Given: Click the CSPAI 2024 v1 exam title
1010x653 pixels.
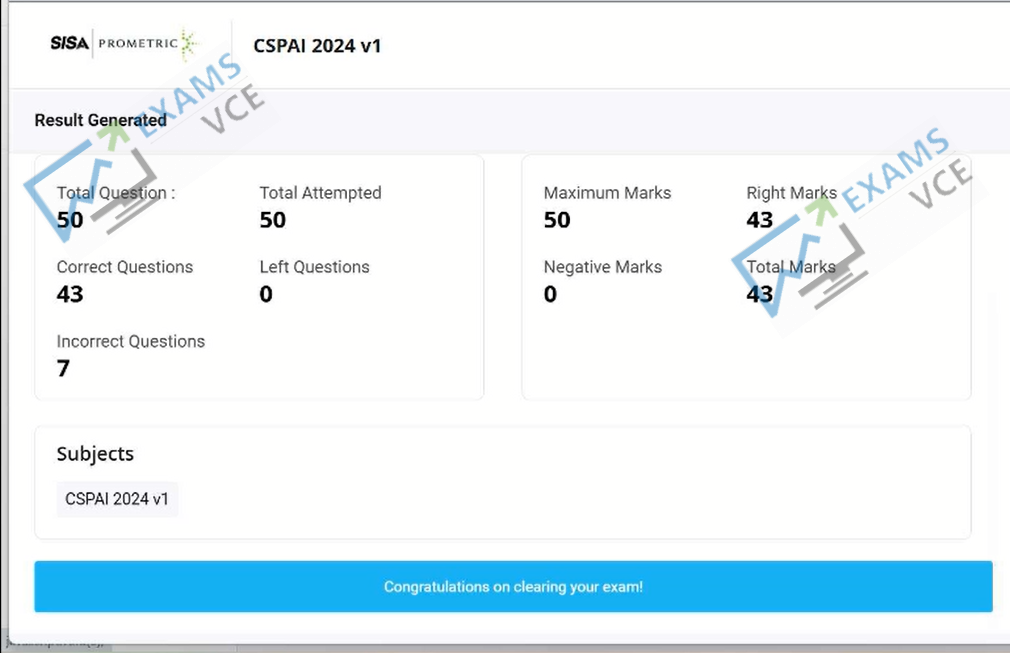Looking at the screenshot, I should point(317,46).
